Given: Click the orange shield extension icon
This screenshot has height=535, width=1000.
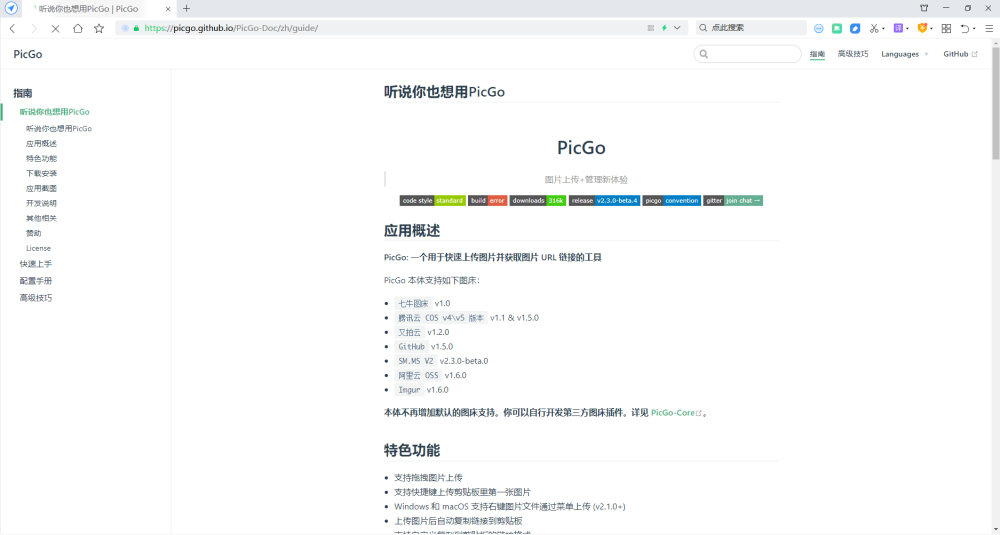Looking at the screenshot, I should [x=922, y=28].
